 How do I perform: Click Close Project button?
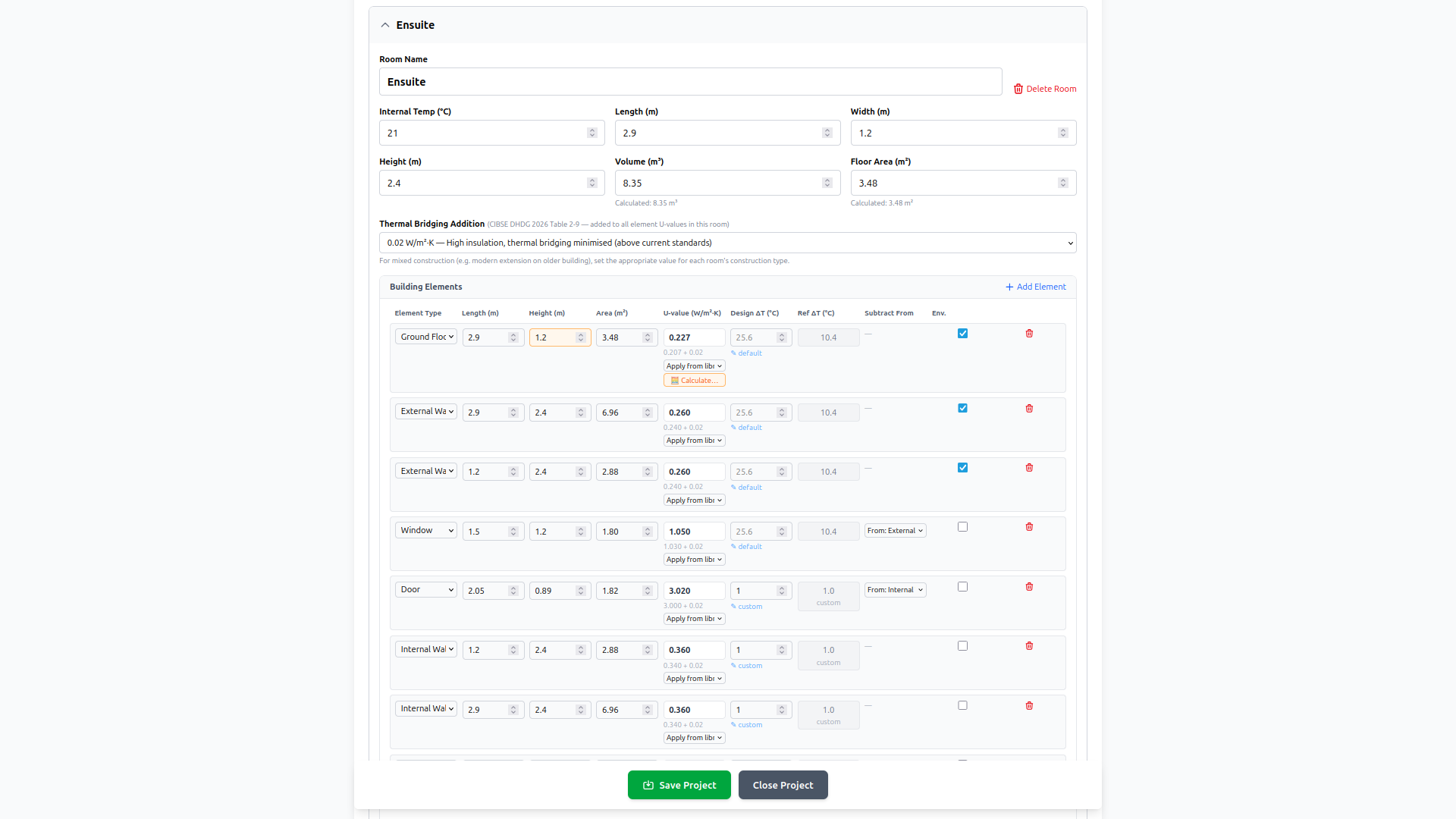pyautogui.click(x=783, y=785)
